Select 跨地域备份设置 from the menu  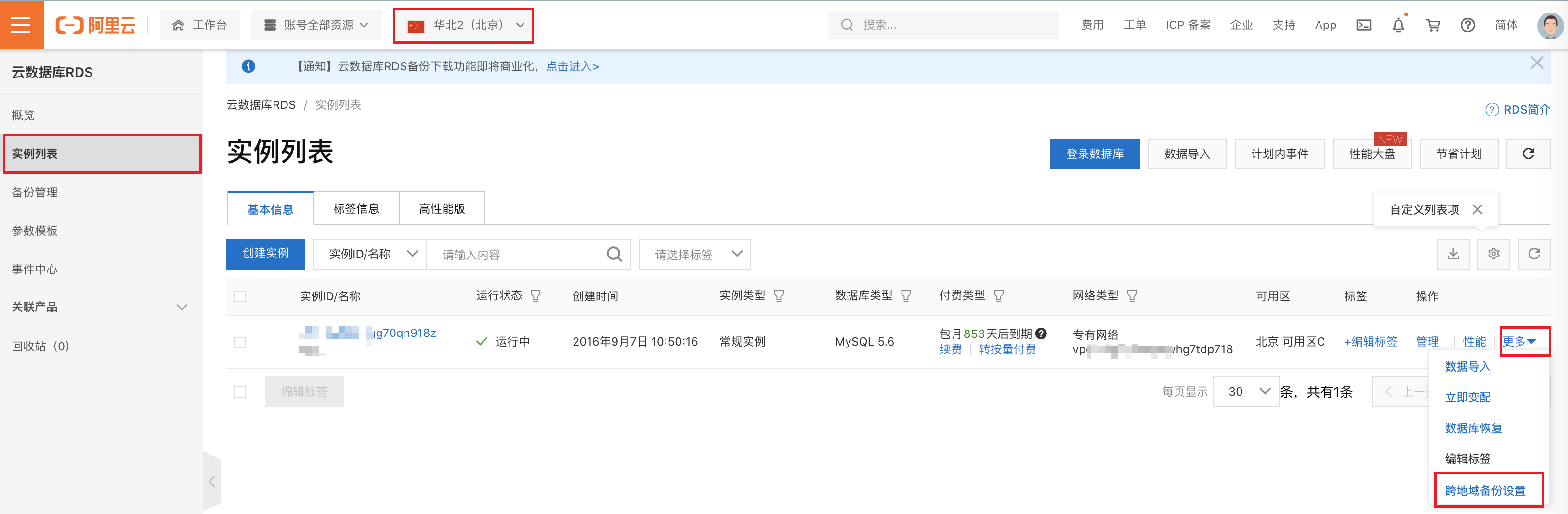pyautogui.click(x=1485, y=490)
